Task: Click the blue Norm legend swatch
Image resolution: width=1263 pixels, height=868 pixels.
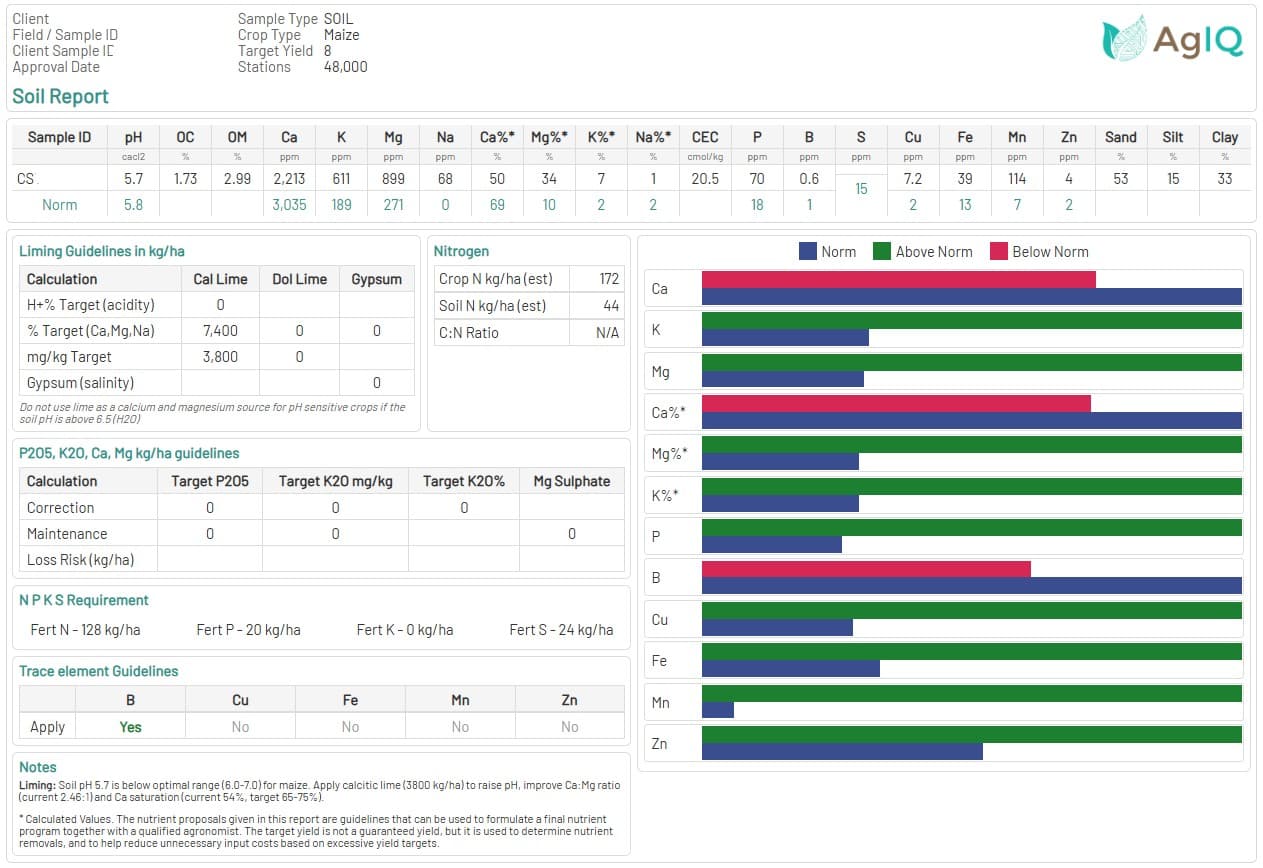Action: click(808, 252)
